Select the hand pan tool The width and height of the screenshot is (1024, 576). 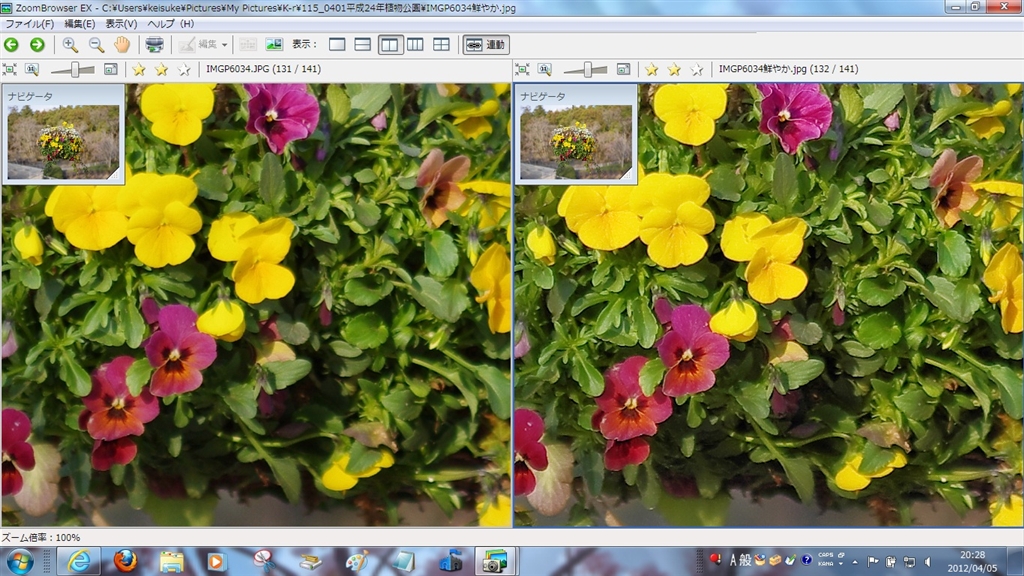pos(122,44)
